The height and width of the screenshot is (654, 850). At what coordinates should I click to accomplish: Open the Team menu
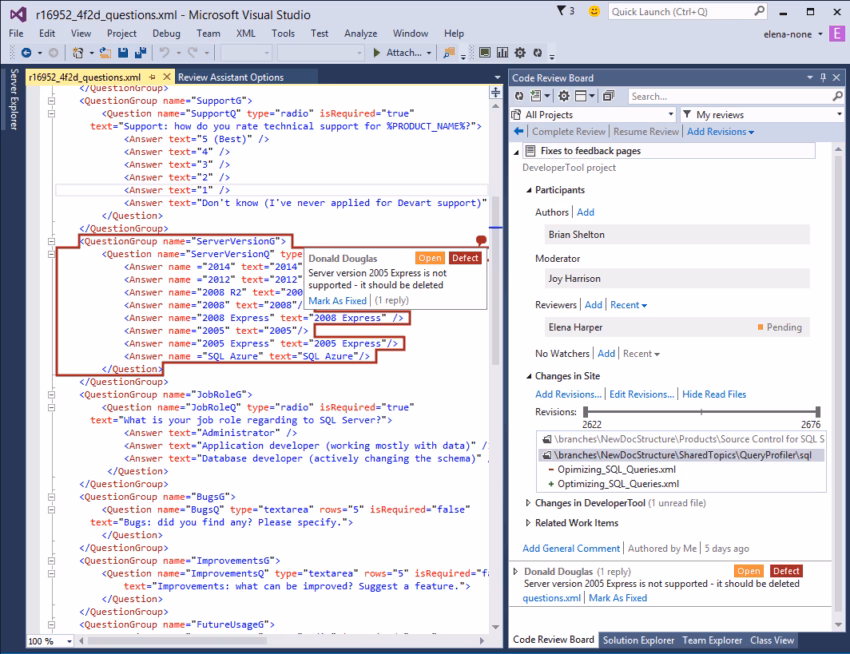click(208, 33)
